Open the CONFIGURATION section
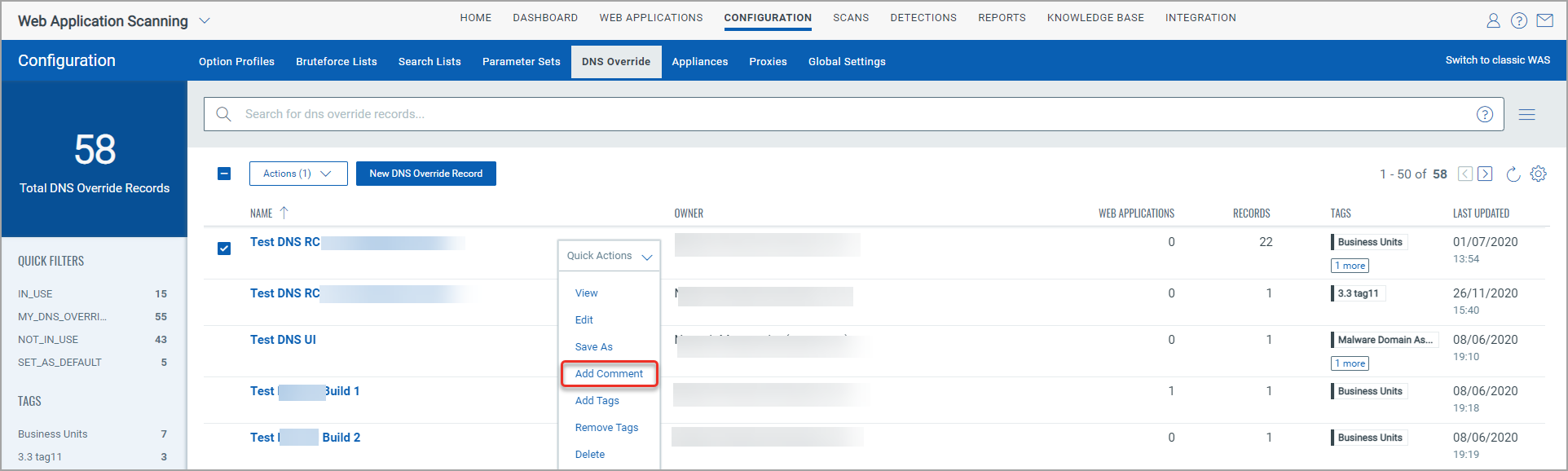 pos(768,18)
